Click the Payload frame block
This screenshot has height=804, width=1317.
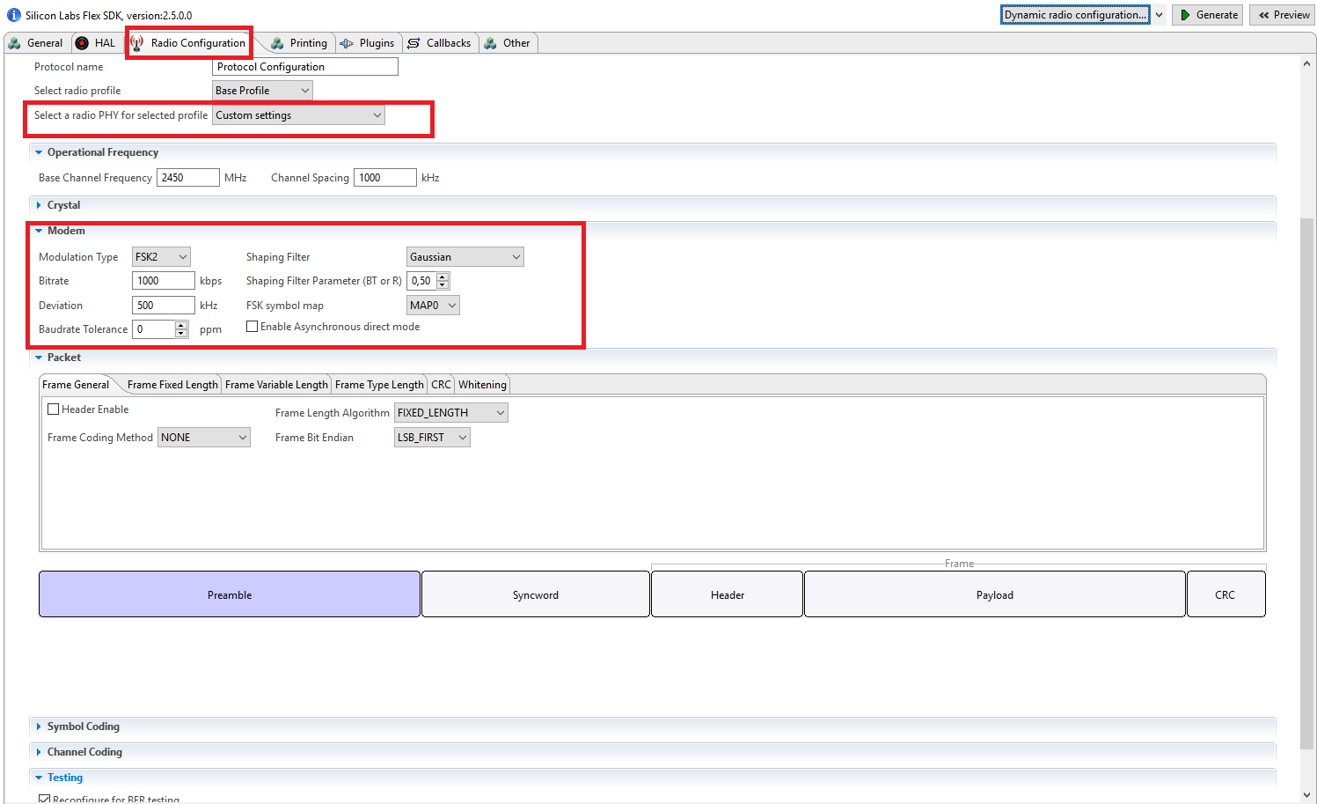(x=994, y=595)
